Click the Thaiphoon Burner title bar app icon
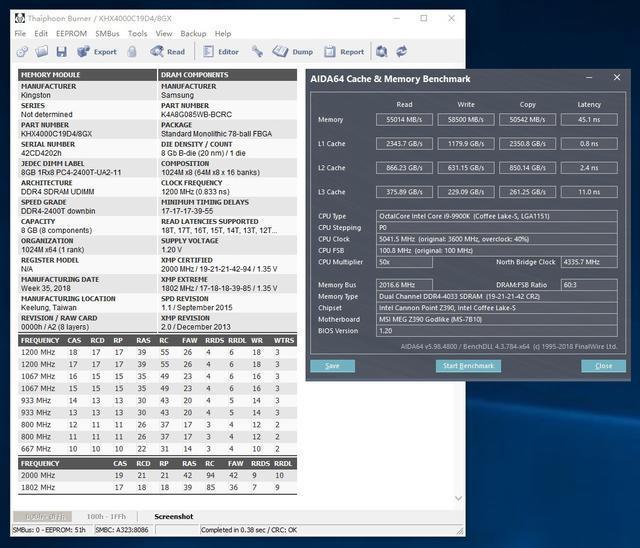 [x=20, y=18]
